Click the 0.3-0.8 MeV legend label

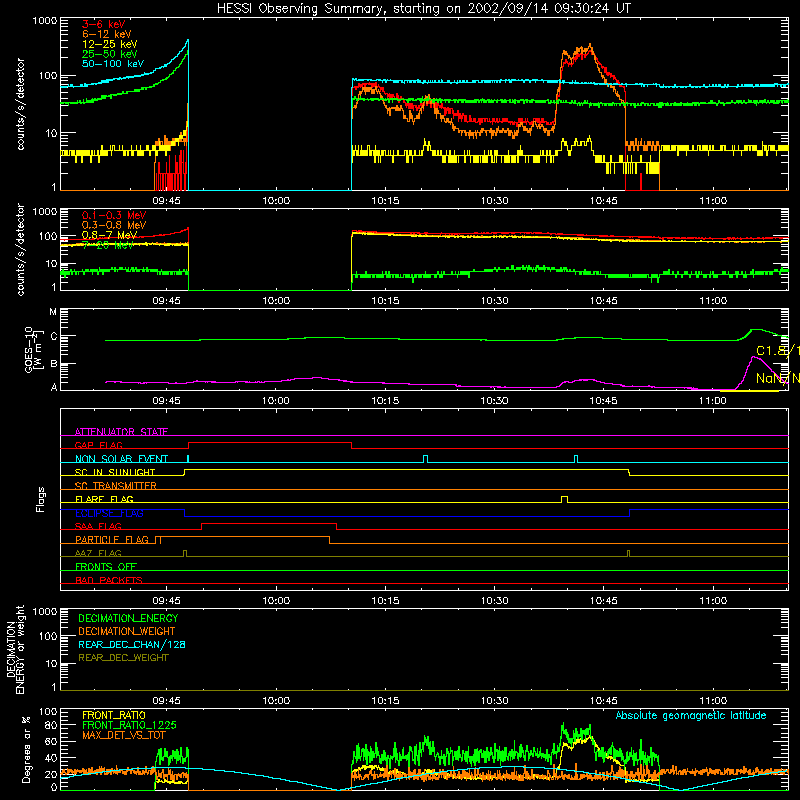[x=114, y=225]
